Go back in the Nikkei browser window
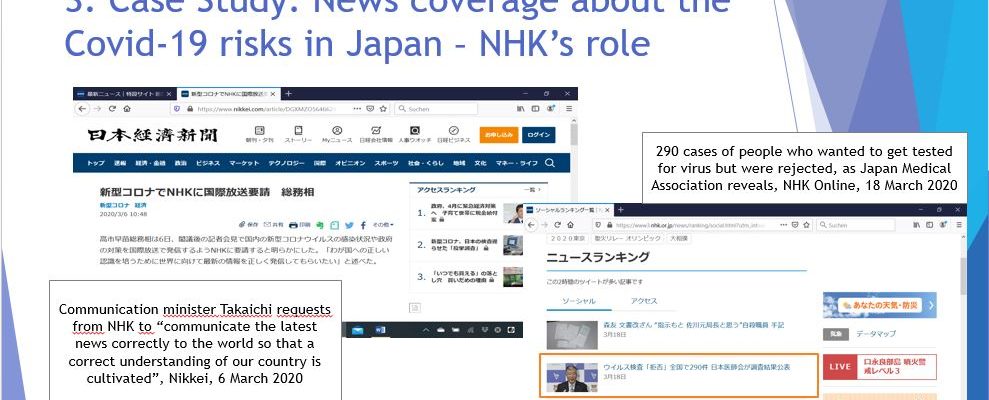 click(x=82, y=109)
